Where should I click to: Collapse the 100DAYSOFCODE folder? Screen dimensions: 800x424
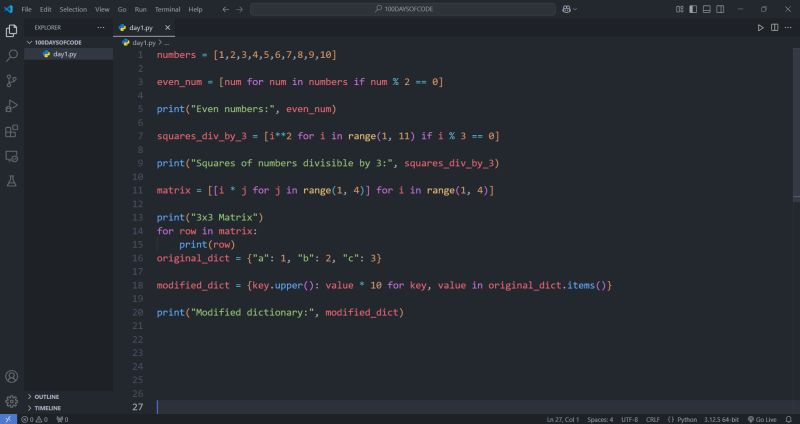[x=58, y=43]
